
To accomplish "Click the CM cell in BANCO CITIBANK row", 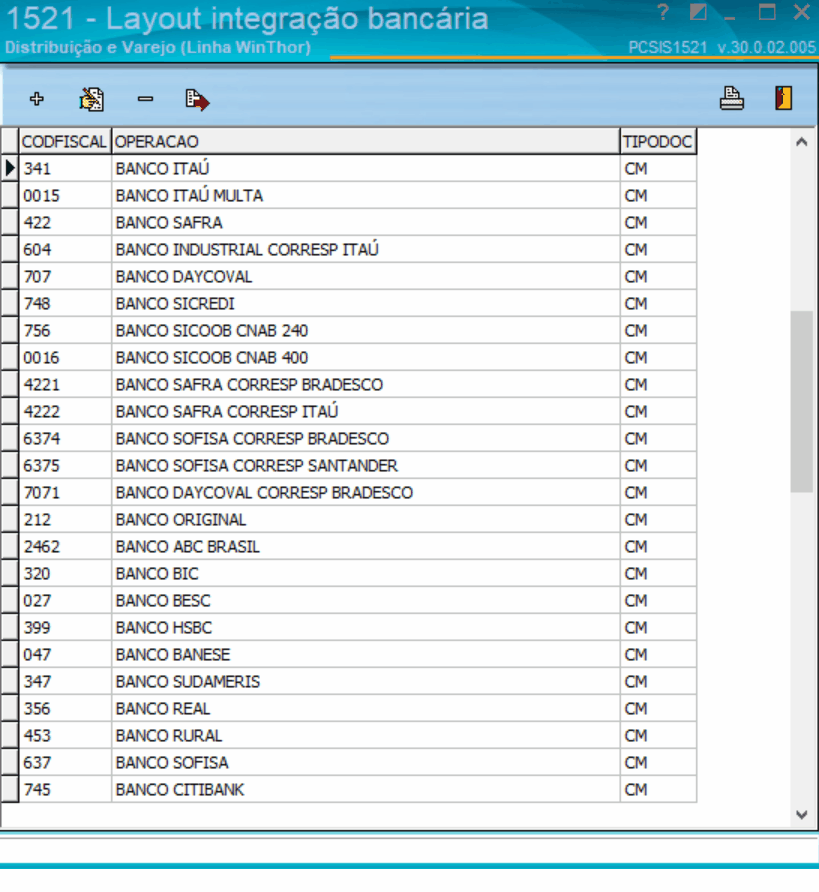I will (658, 790).
